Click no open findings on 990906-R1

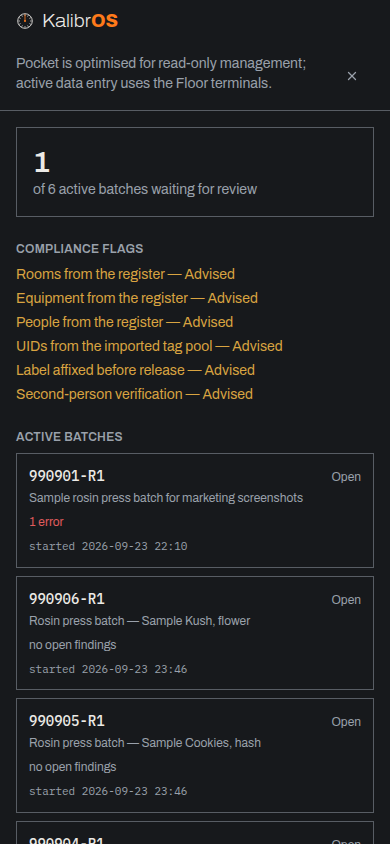pyautogui.click(x=73, y=645)
